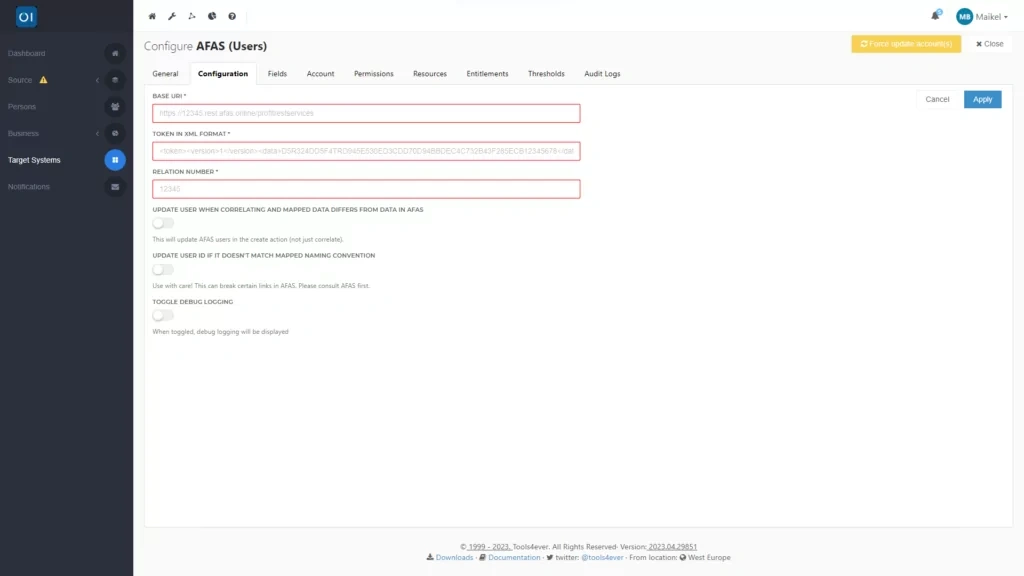This screenshot has width=1024, height=576.
Task: Open the Maikel account dropdown
Action: coord(980,15)
